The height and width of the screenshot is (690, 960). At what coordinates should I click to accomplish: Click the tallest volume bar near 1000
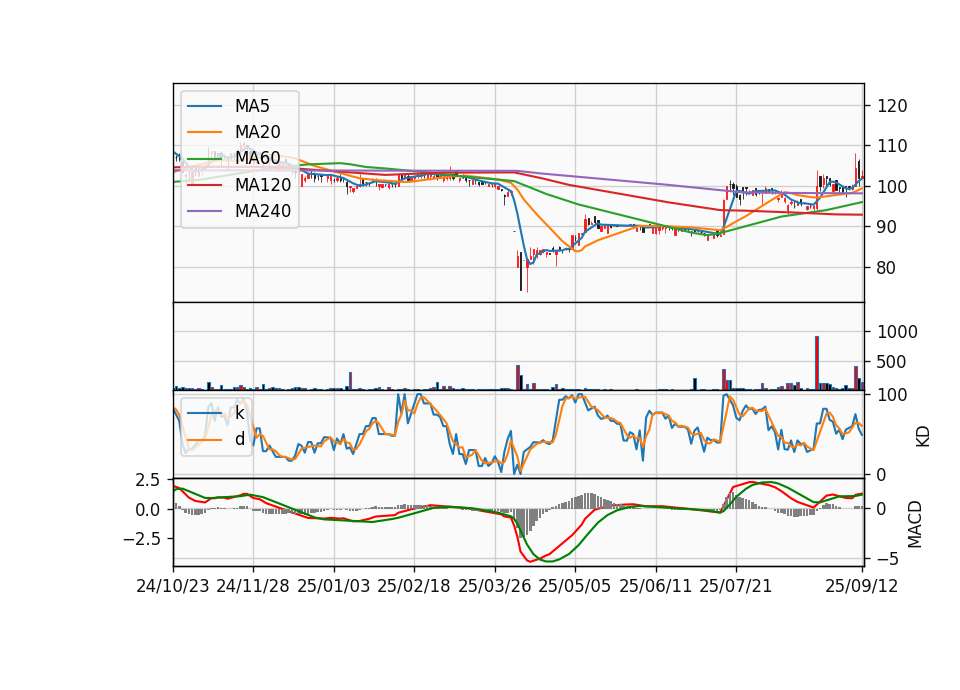point(817,362)
